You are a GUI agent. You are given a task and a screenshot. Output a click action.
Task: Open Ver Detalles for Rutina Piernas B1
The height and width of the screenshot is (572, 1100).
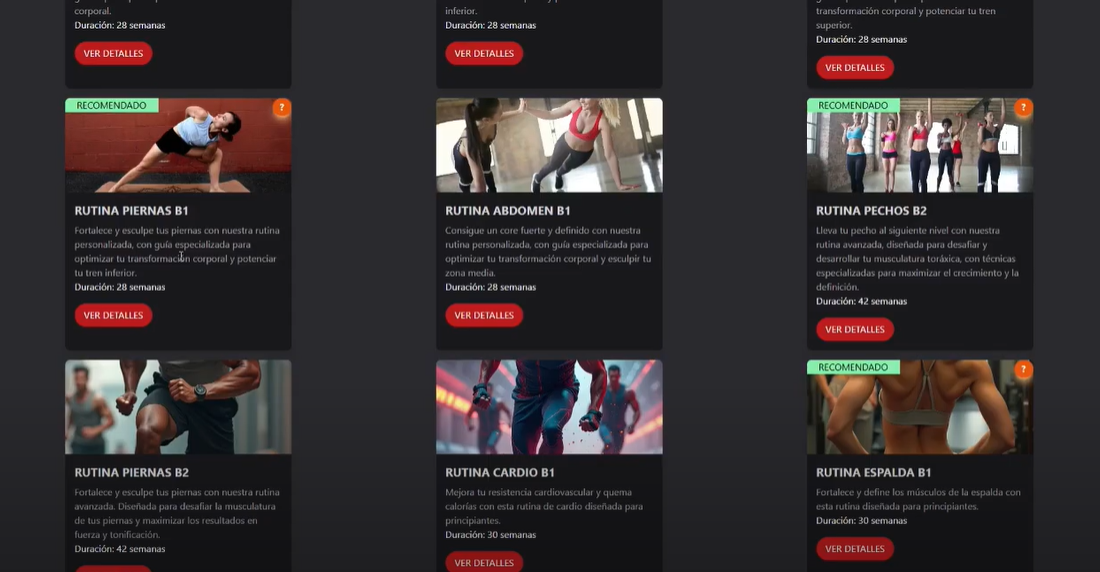coord(113,315)
